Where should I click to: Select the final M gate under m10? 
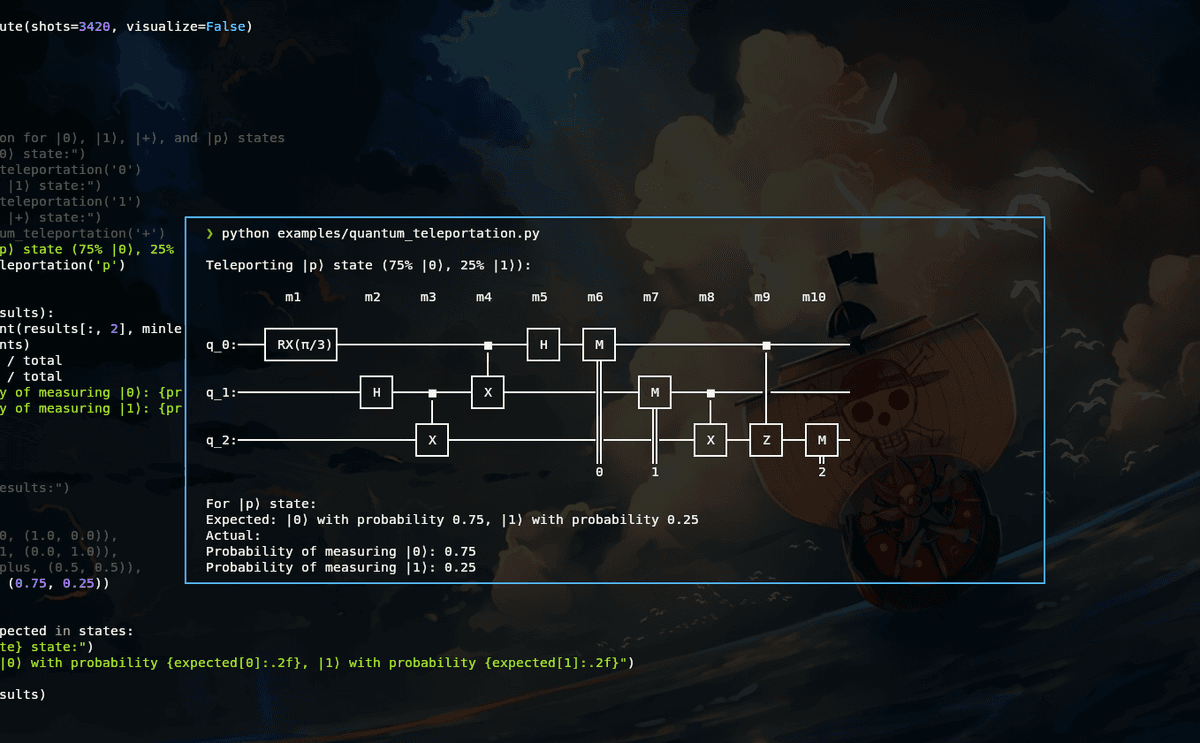tap(822, 440)
